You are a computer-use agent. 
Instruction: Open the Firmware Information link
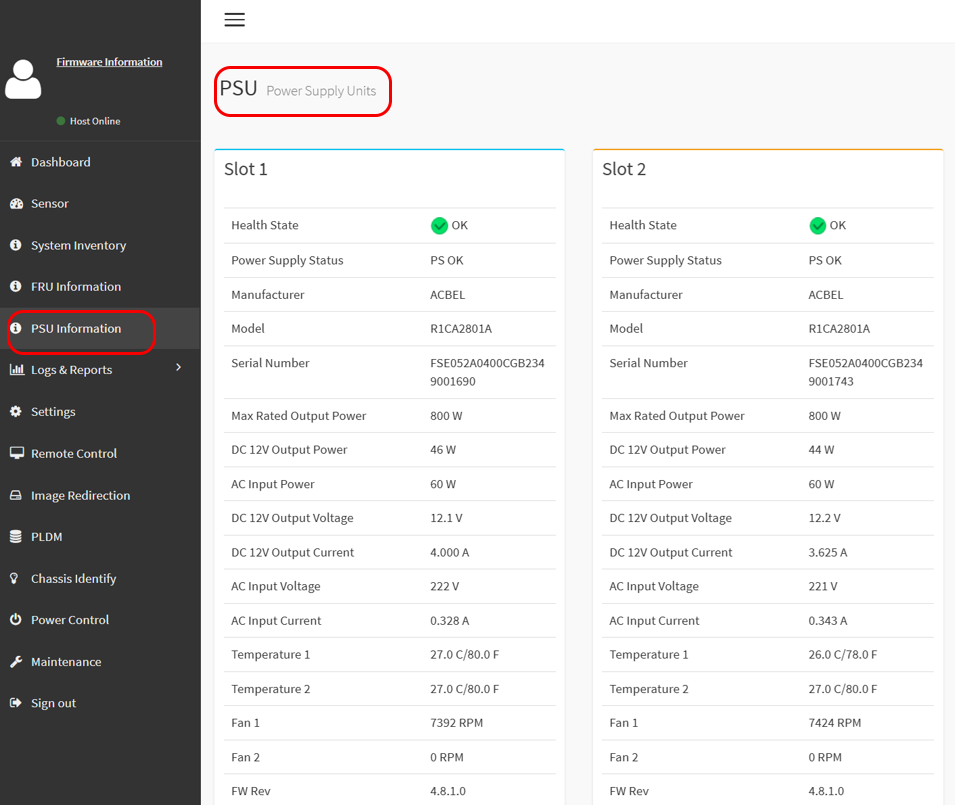click(109, 62)
